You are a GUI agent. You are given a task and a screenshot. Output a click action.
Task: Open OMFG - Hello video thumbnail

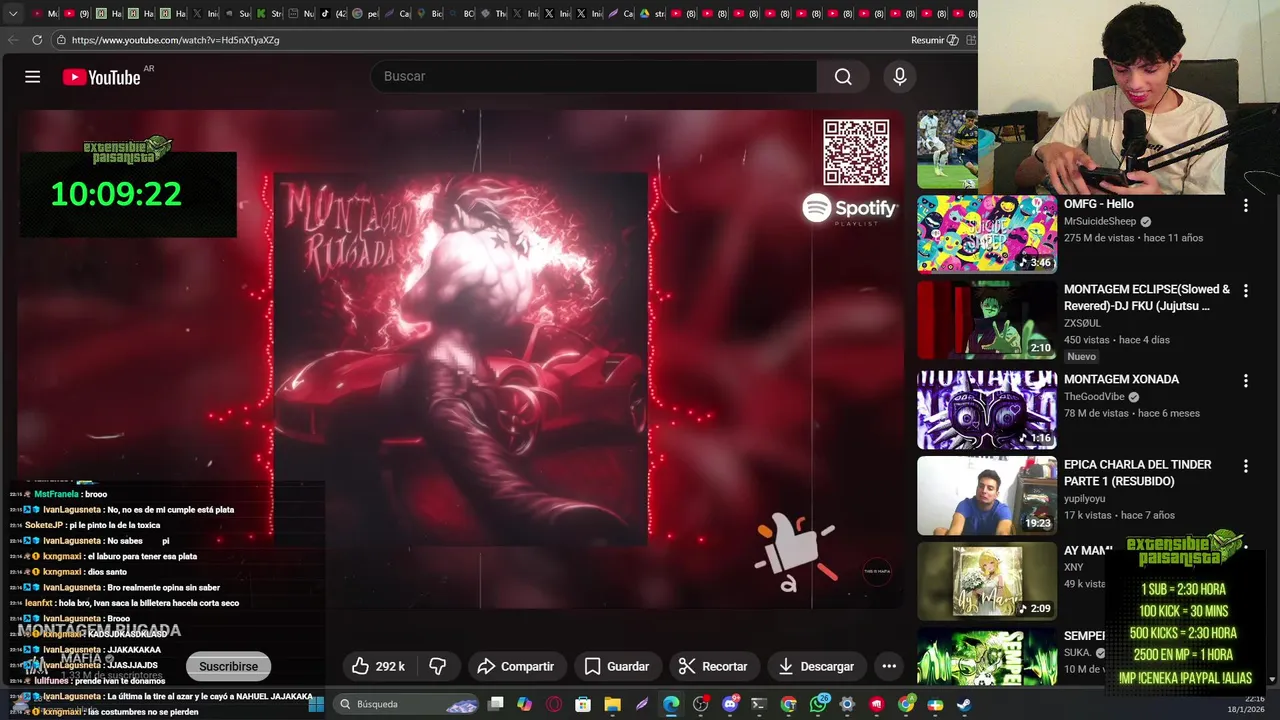click(987, 233)
